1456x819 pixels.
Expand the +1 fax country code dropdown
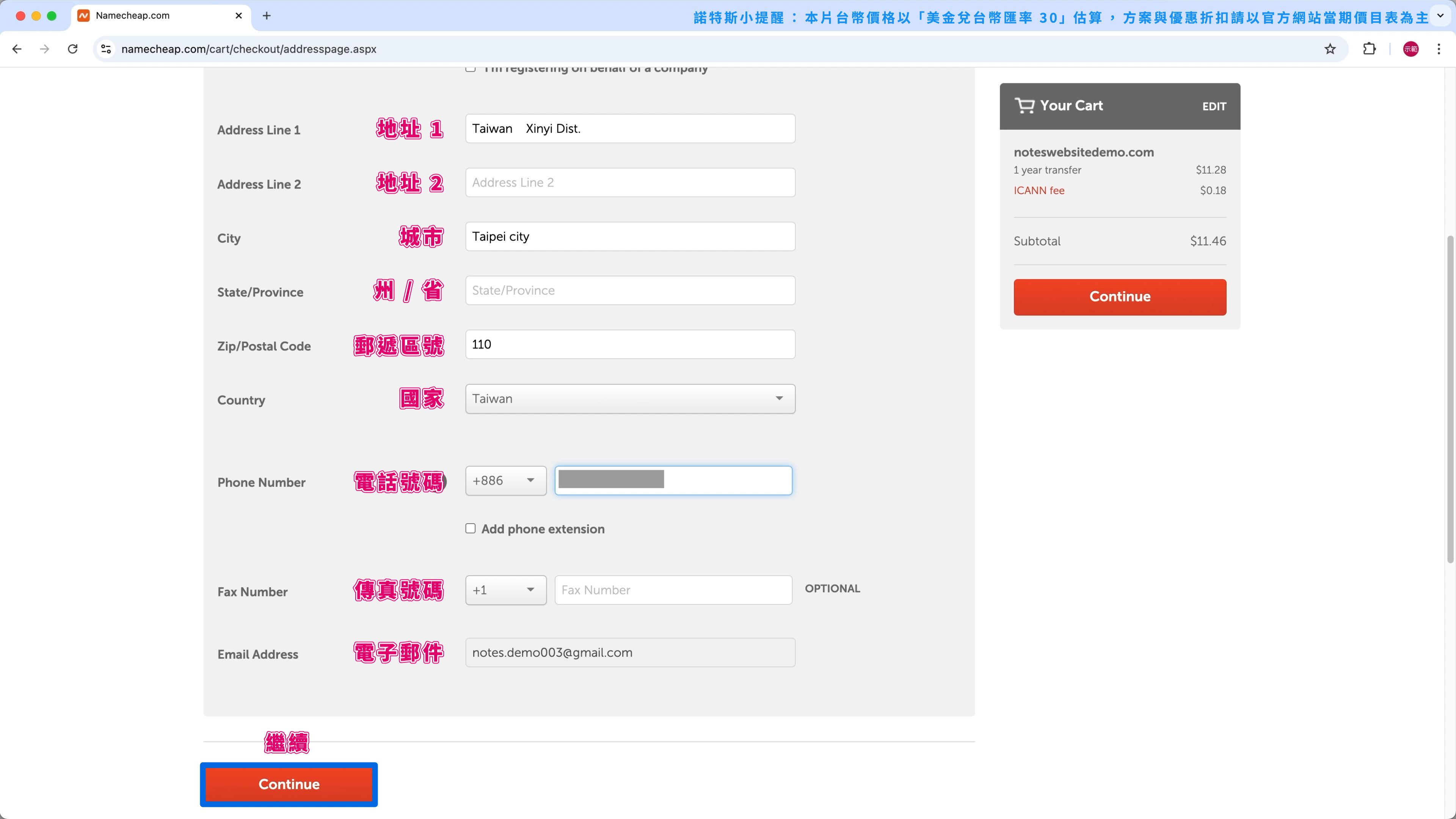(x=505, y=590)
